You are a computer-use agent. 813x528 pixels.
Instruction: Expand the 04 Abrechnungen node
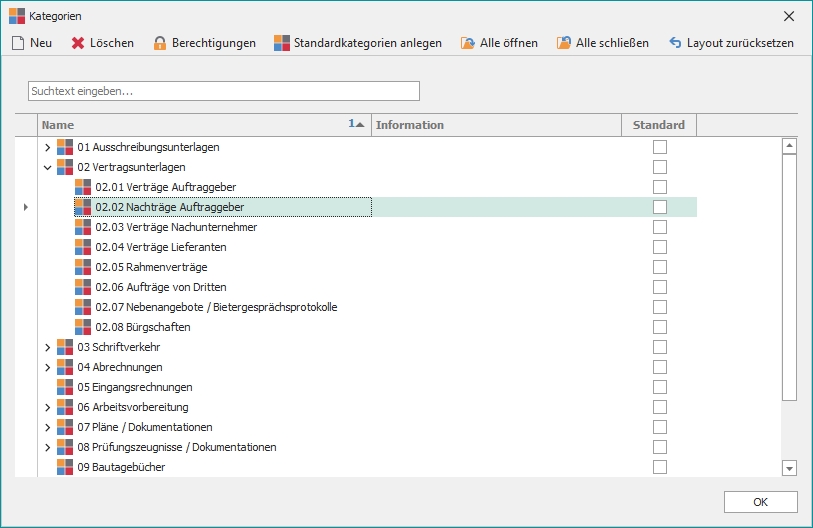coord(47,367)
